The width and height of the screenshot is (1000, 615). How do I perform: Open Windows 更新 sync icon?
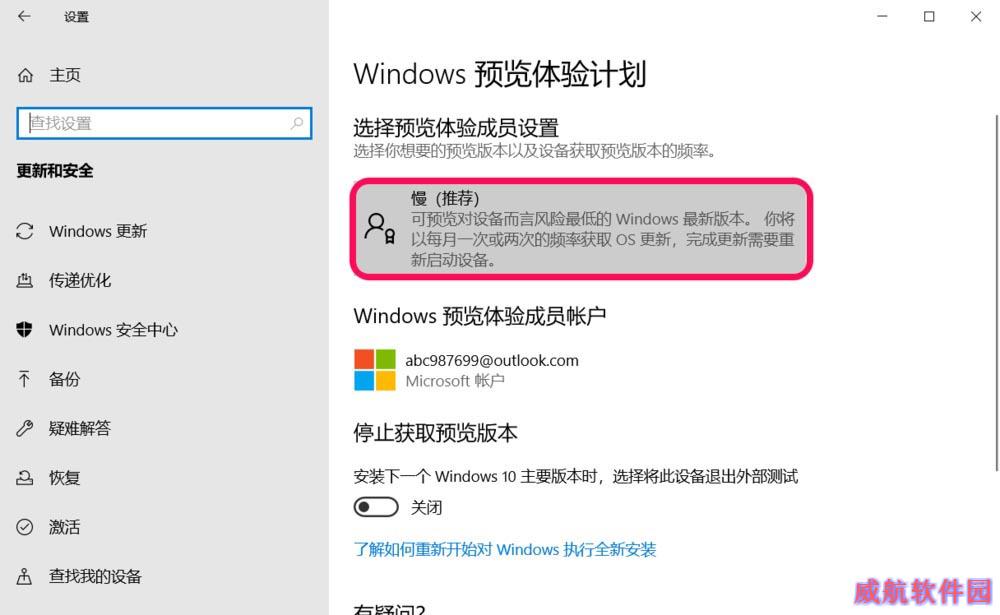(x=25, y=231)
